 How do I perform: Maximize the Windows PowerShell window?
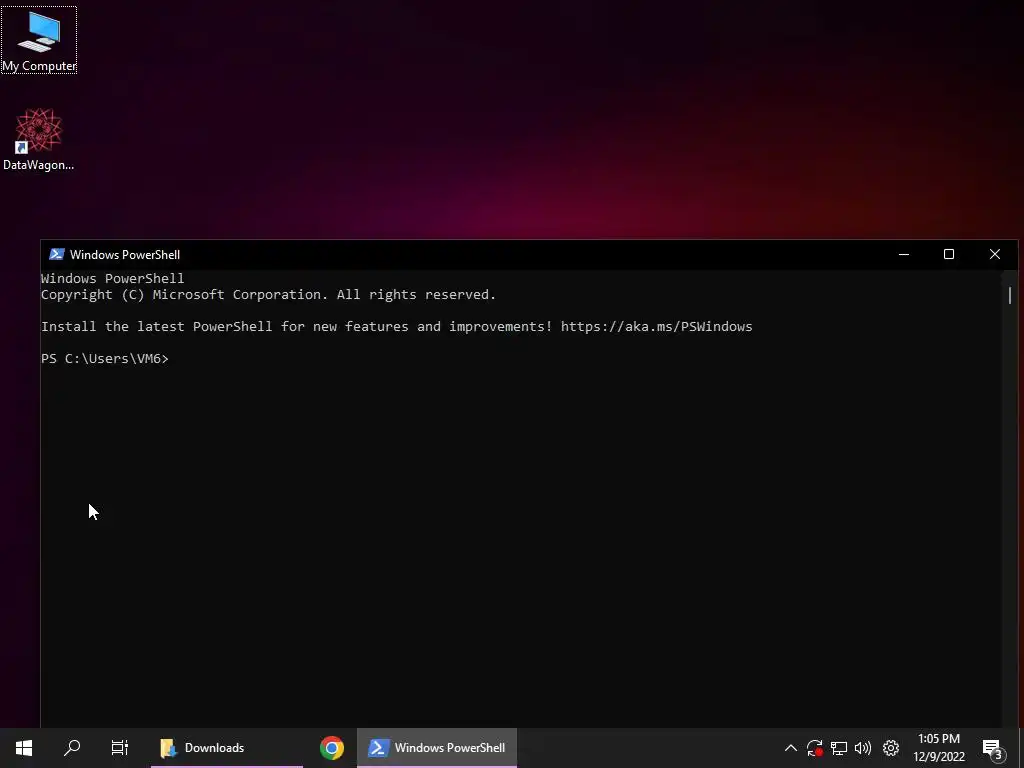pyautogui.click(x=949, y=255)
